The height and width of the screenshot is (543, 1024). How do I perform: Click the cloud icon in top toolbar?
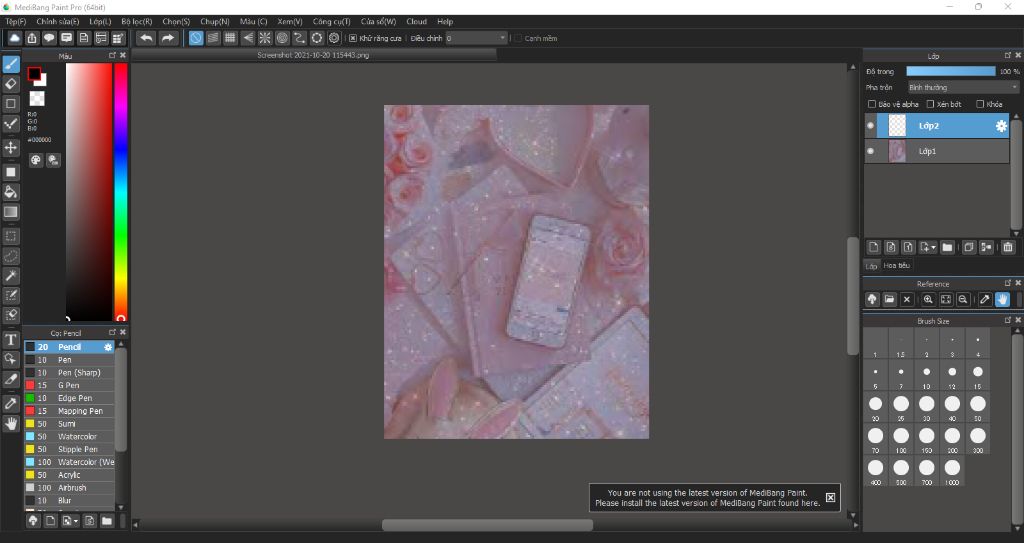pos(14,38)
